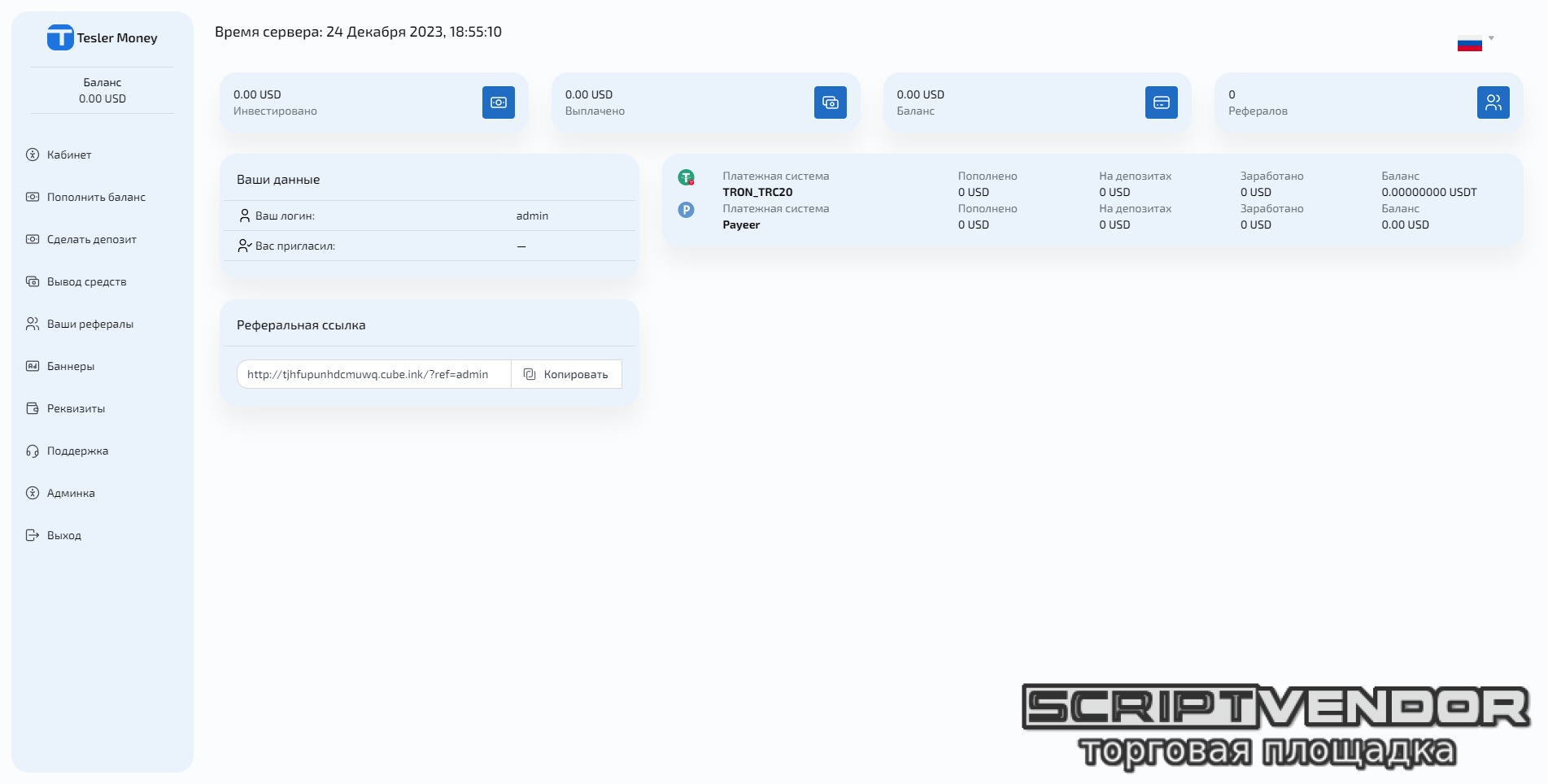Click the Вывод средств sidebar icon
This screenshot has width=1548, height=784.
33,281
